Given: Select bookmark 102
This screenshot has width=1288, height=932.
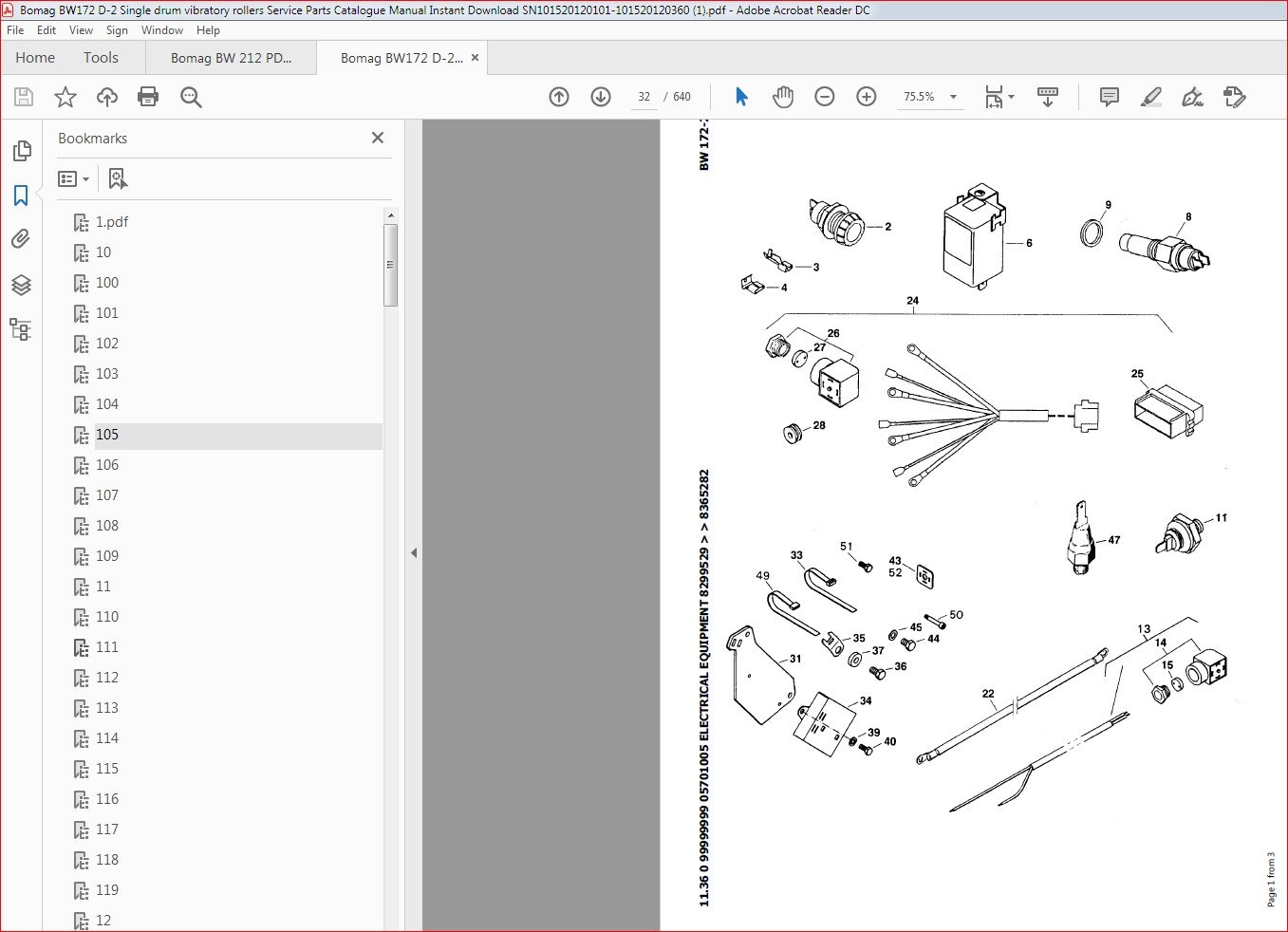Looking at the screenshot, I should (x=107, y=344).
